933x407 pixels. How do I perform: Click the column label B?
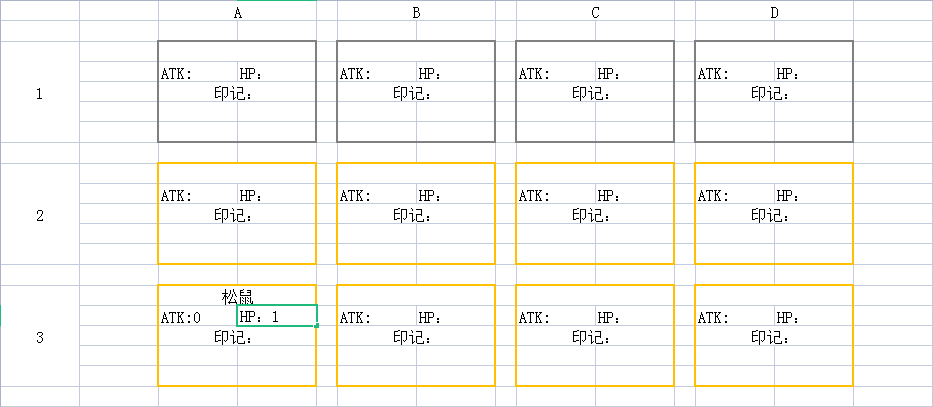pyautogui.click(x=416, y=13)
